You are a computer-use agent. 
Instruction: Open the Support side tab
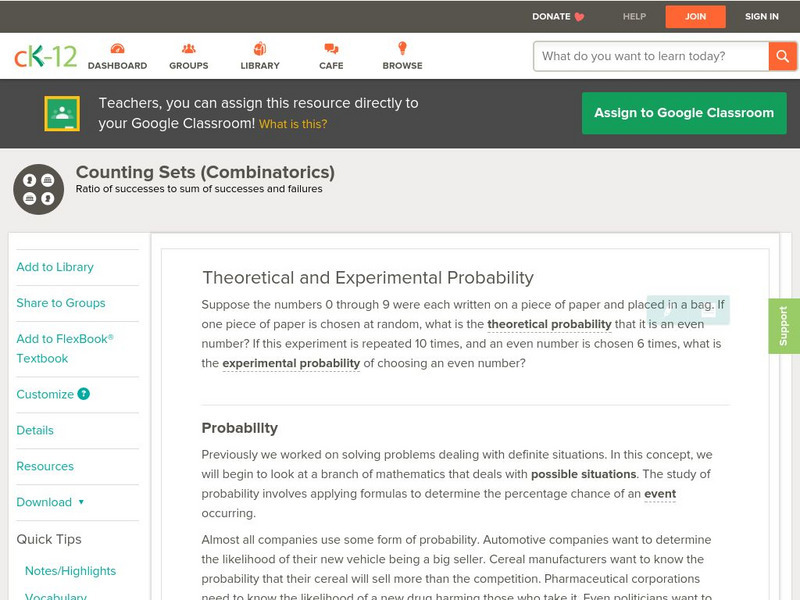tap(783, 326)
